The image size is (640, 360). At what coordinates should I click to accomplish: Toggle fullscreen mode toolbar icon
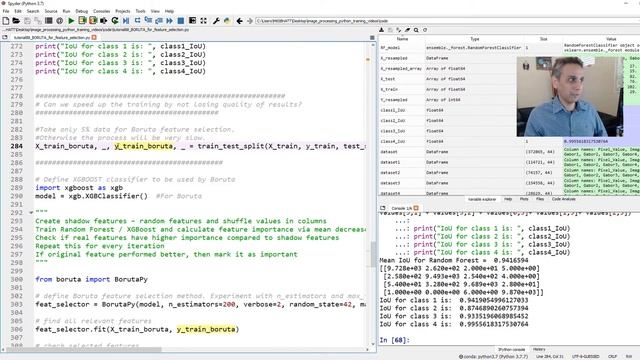pyautogui.click(x=203, y=21)
